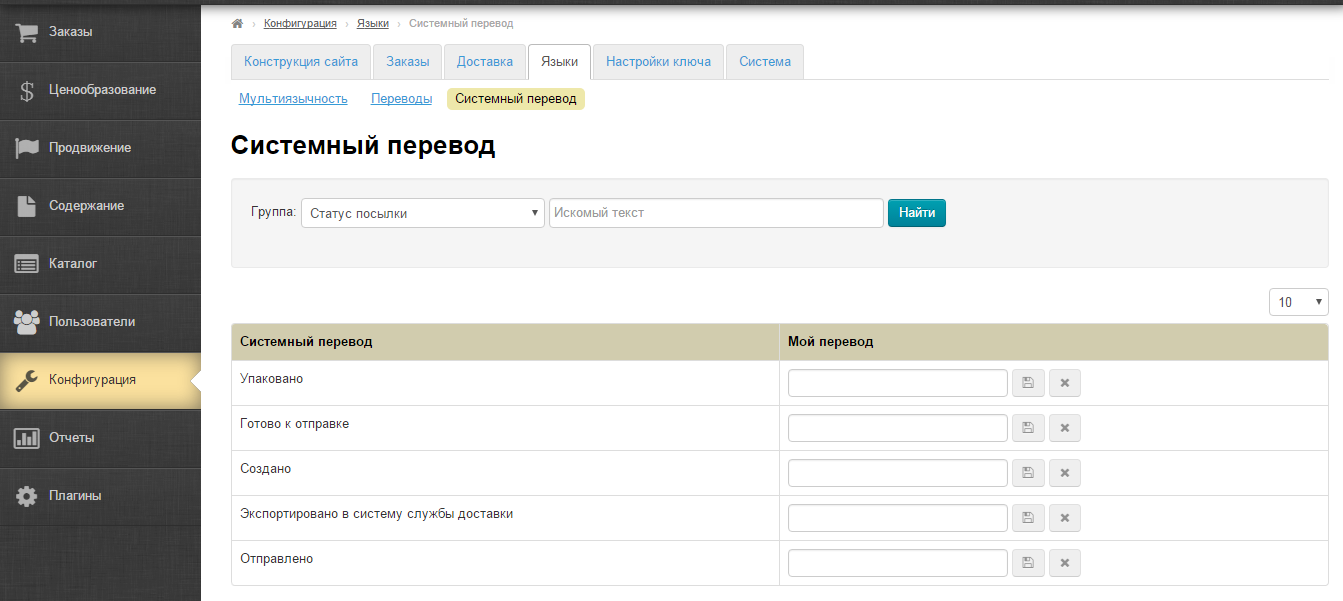The width and height of the screenshot is (1343, 601).
Task: Focus translation field for Готово к отправке
Action: [x=898, y=428]
